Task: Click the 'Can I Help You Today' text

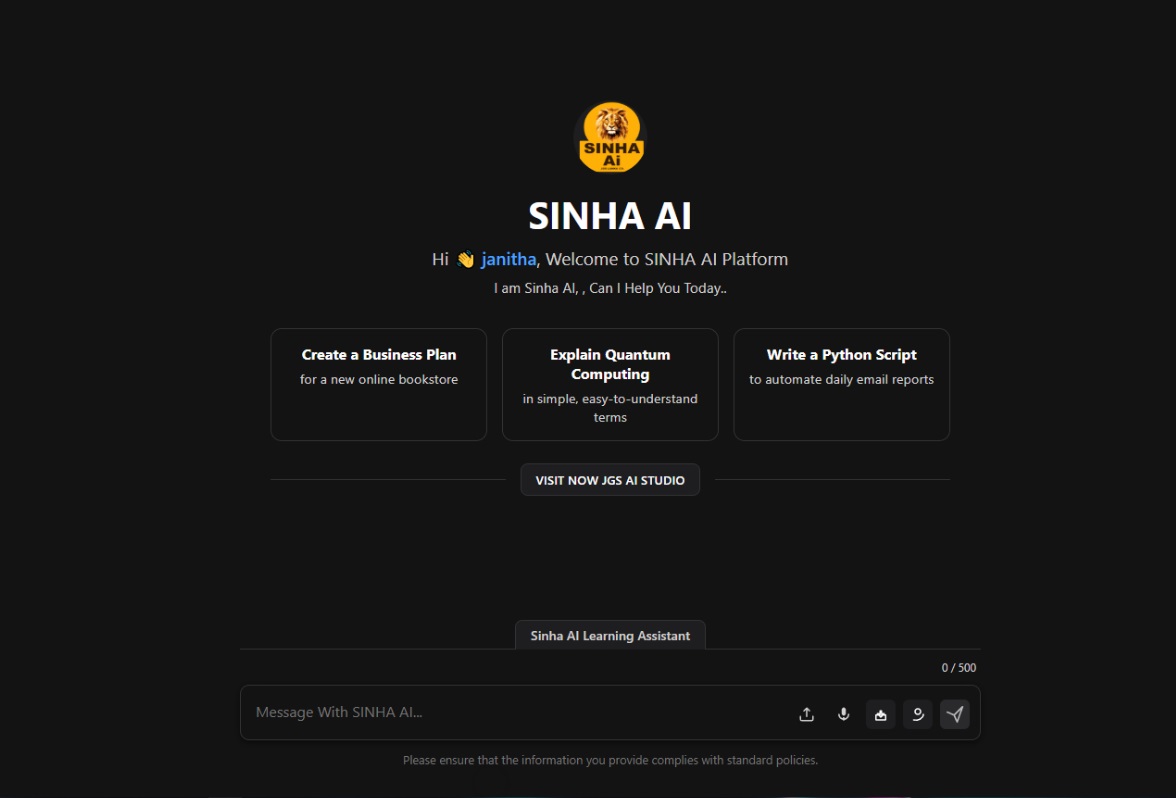Action: 658,288
